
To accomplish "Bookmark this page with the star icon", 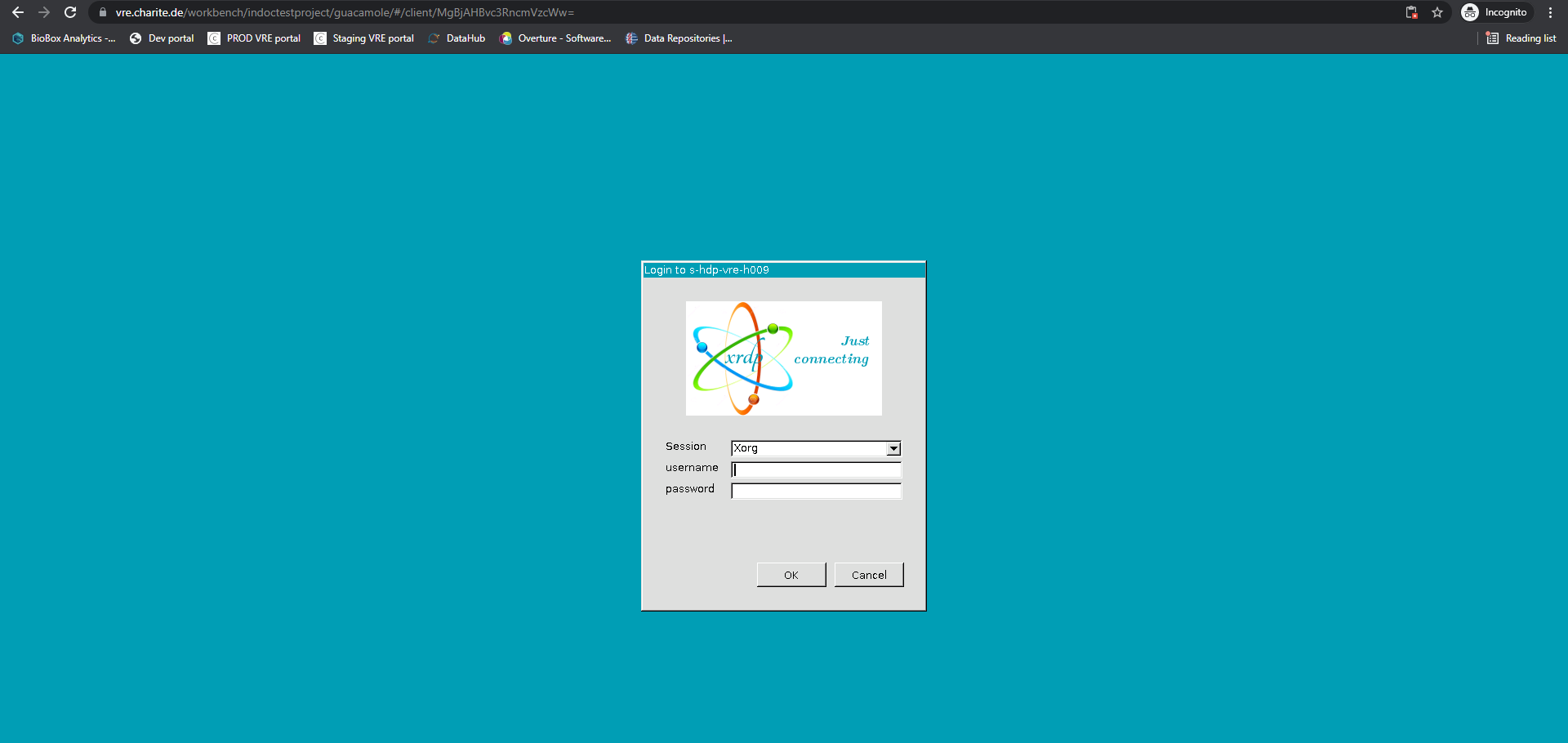I will (1437, 12).
